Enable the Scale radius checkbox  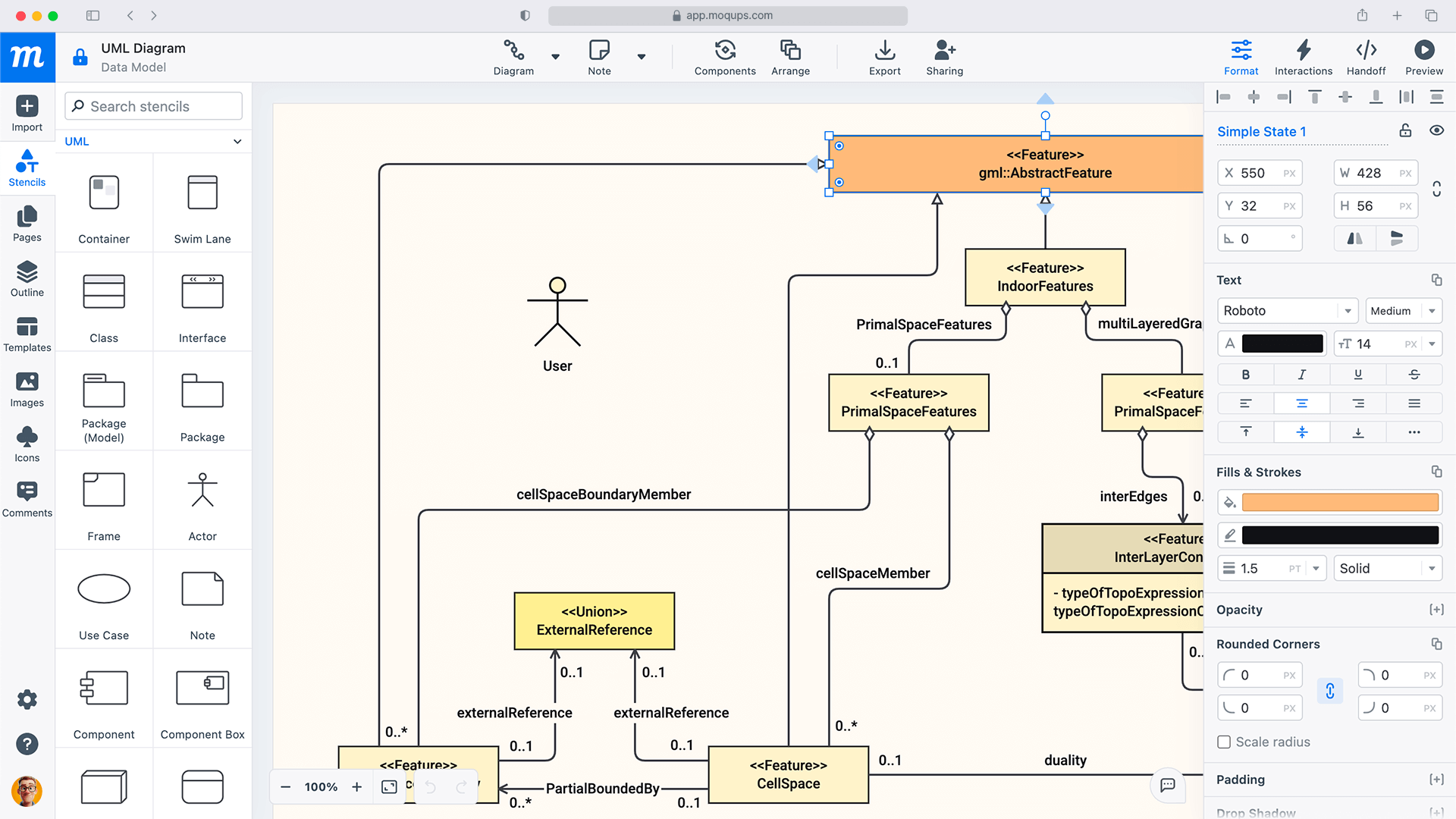tap(1224, 742)
